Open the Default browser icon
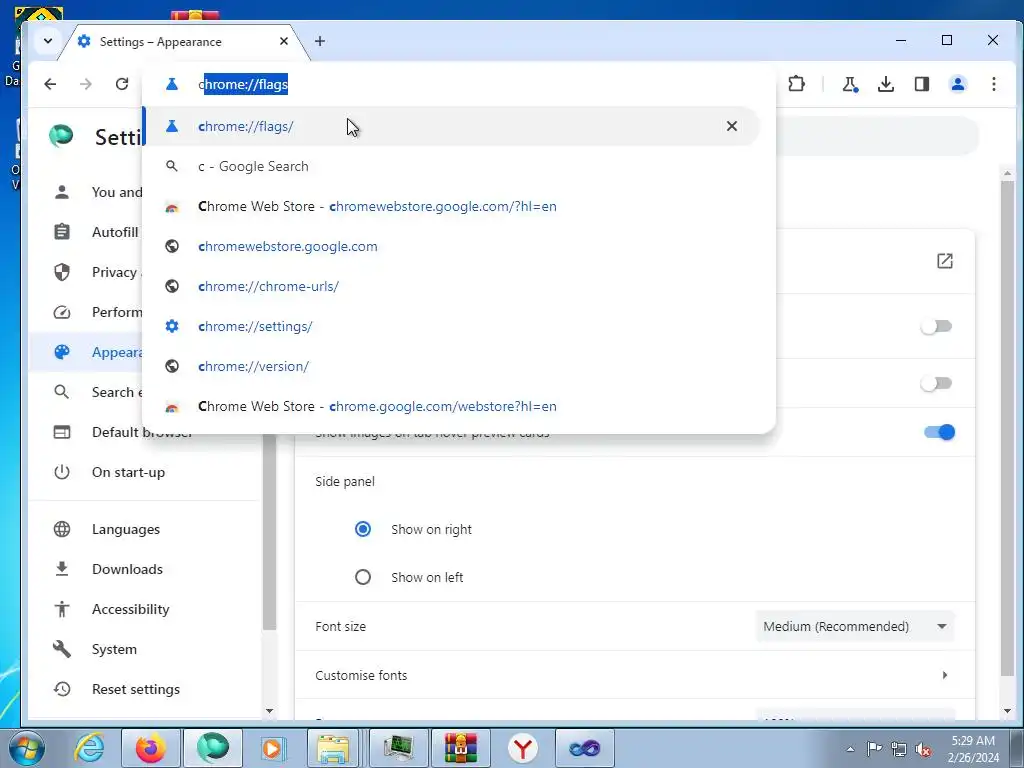The width and height of the screenshot is (1024, 768). pyautogui.click(x=62, y=432)
